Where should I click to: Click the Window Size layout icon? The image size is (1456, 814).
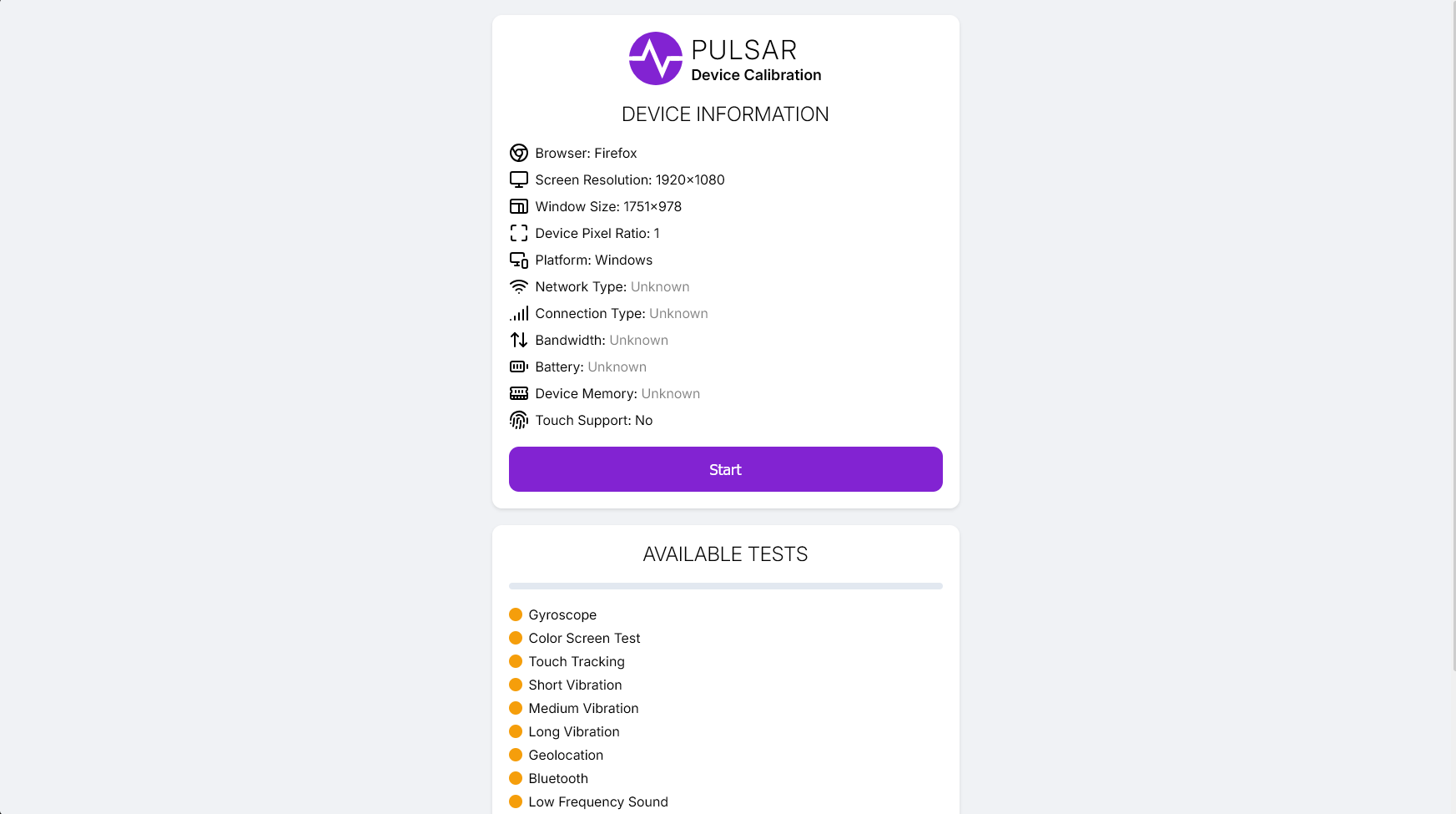[519, 206]
